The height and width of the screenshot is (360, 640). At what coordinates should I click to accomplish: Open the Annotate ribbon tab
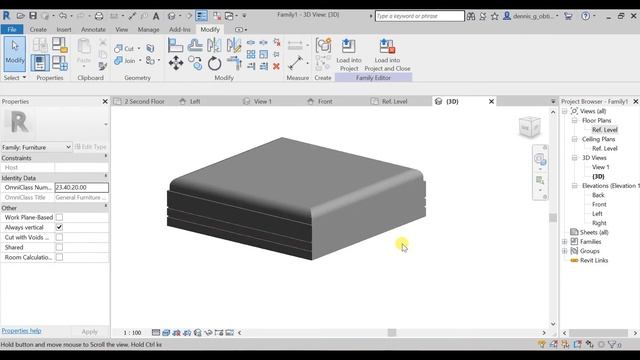pos(93,29)
